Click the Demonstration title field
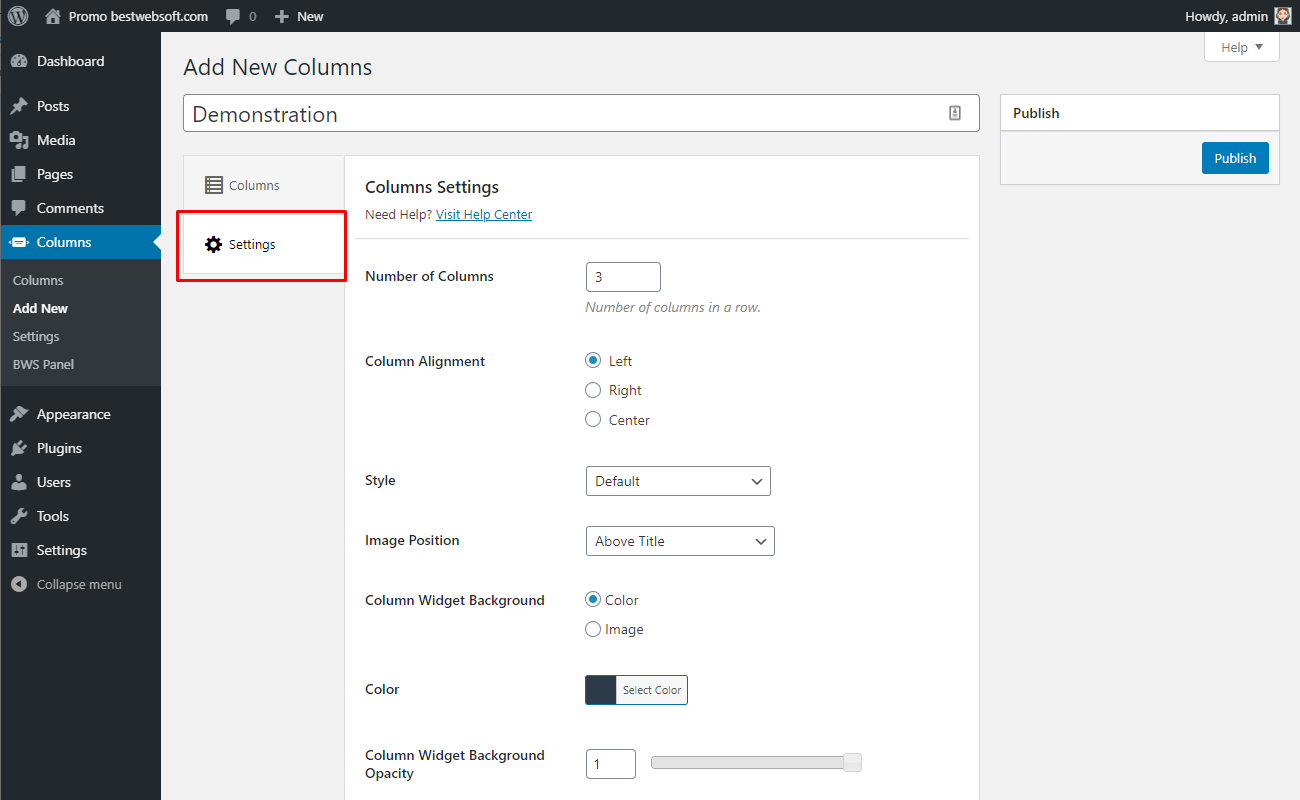This screenshot has height=800, width=1300. pyautogui.click(x=581, y=114)
